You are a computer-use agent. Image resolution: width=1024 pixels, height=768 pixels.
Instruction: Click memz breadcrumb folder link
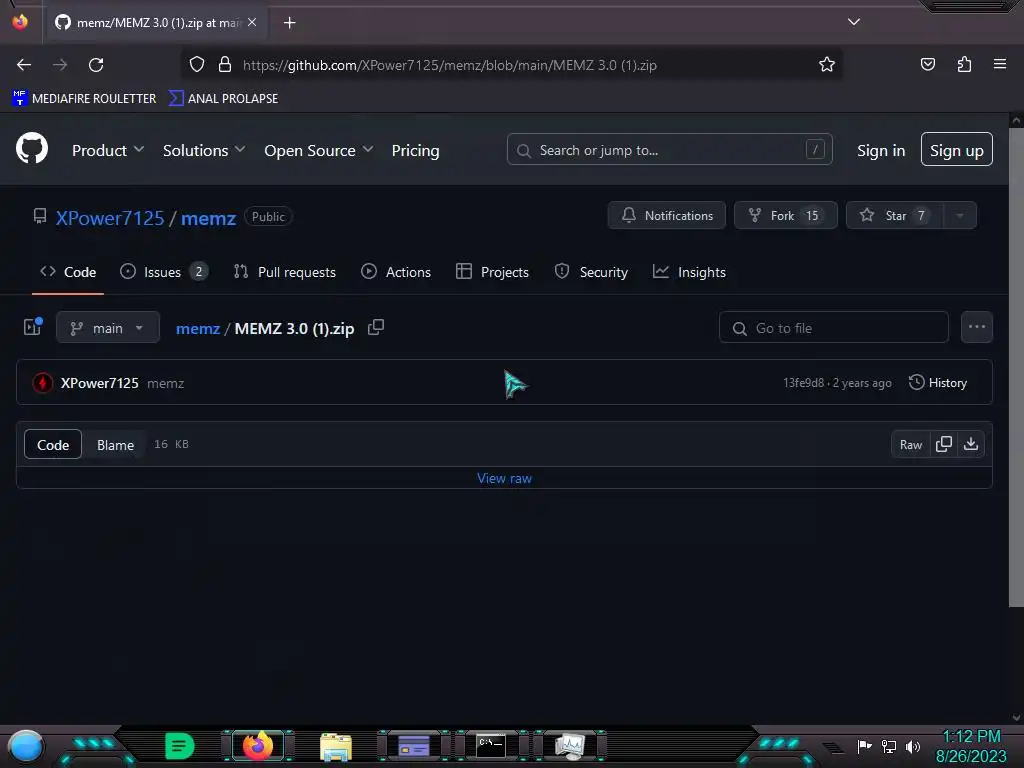(x=198, y=328)
